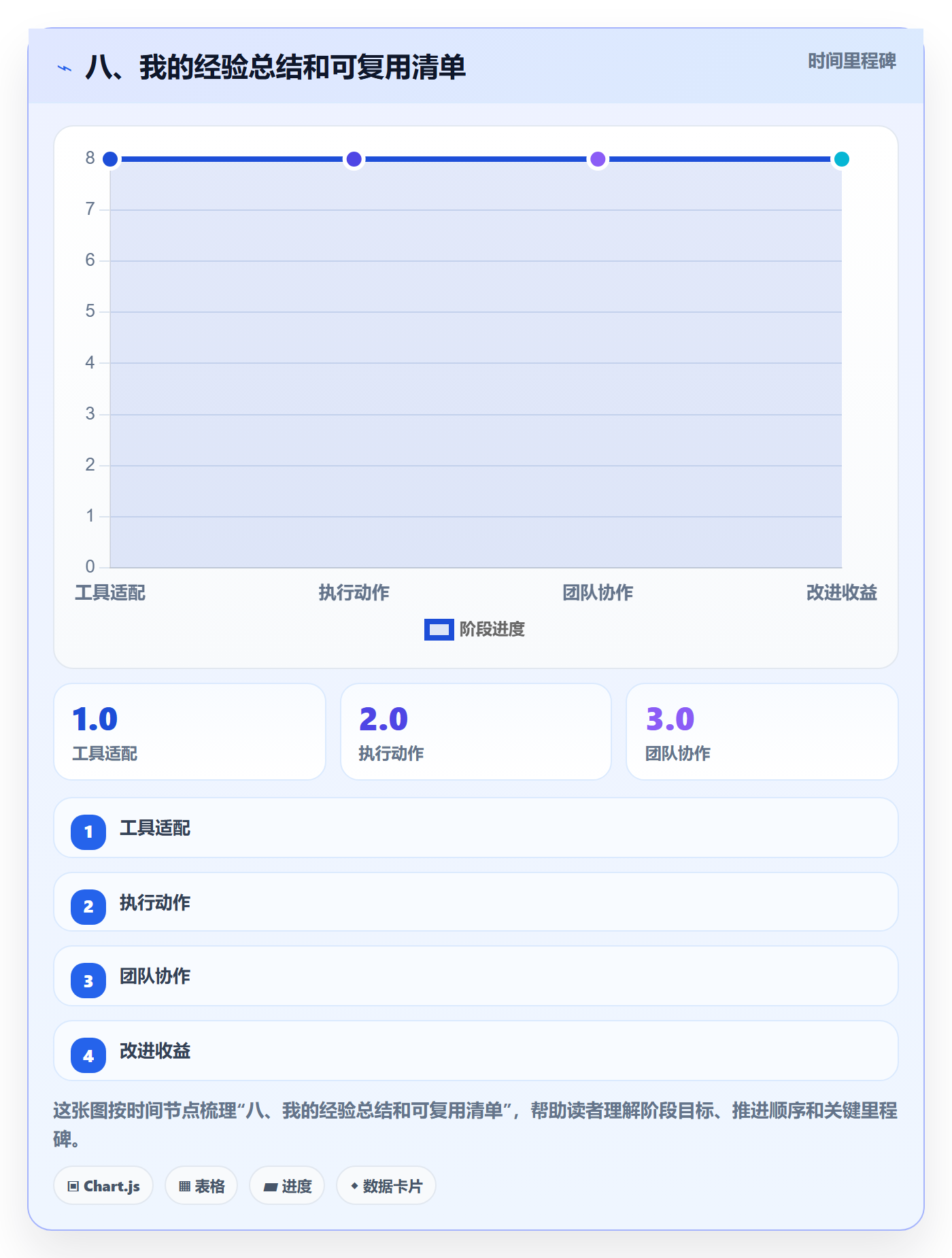952x1258 pixels.
Task: Click the section title 八、我的经验总结和可复用清单
Action: tap(275, 67)
